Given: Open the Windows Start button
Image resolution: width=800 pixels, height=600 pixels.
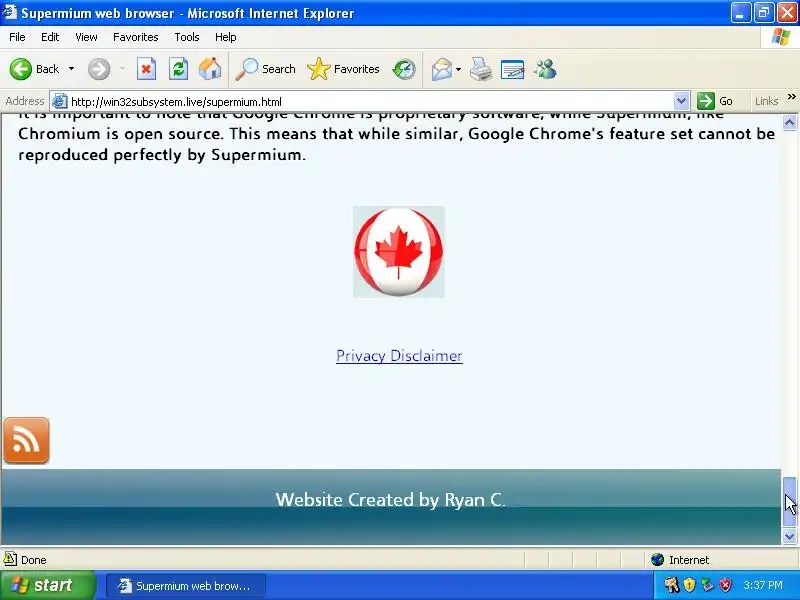Looking at the screenshot, I should point(47,585).
